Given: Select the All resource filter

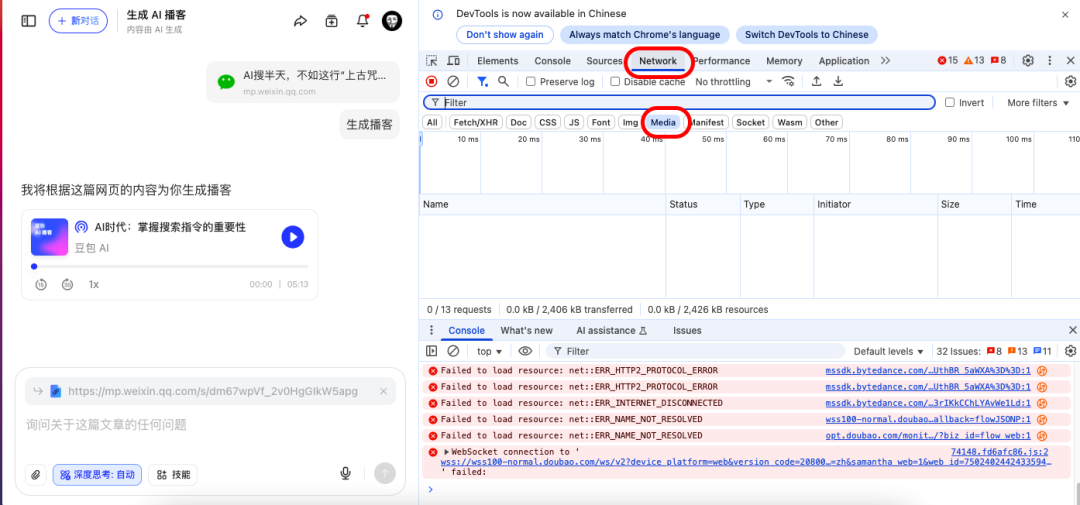Looking at the screenshot, I should 432,123.
